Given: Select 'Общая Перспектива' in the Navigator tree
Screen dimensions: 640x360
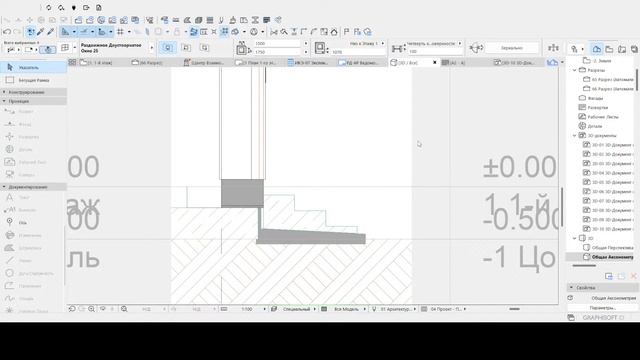Looking at the screenshot, I should click(x=612, y=247).
